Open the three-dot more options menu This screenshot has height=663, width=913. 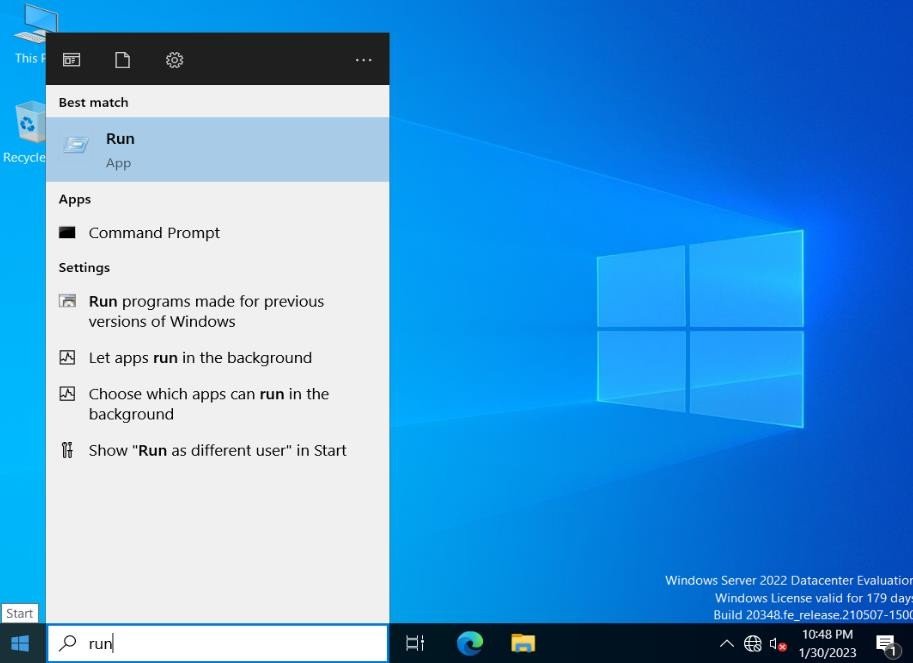click(x=363, y=60)
